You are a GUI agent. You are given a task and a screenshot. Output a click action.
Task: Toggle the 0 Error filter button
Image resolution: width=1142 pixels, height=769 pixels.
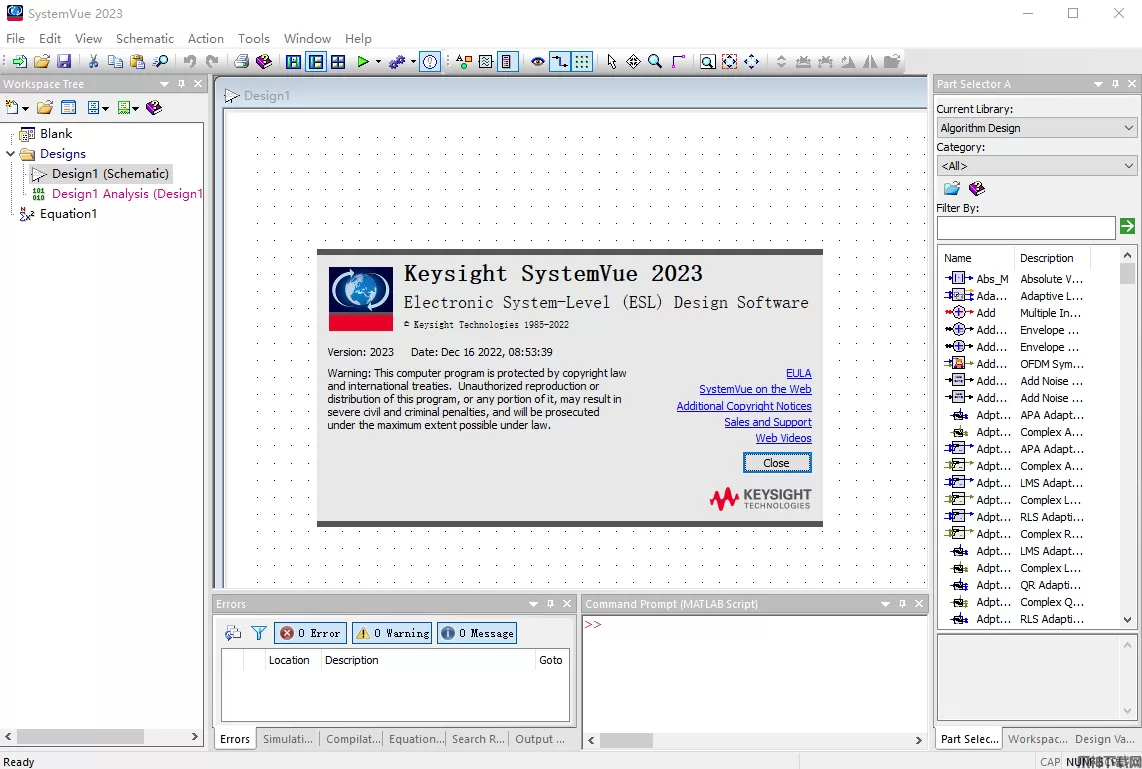pos(311,633)
